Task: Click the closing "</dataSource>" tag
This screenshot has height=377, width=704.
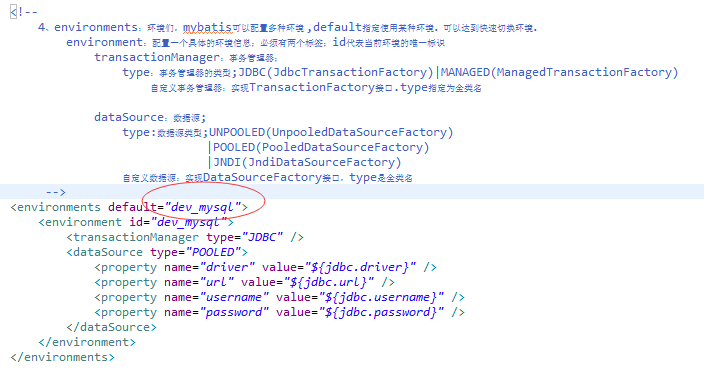Action: pyautogui.click(x=111, y=327)
